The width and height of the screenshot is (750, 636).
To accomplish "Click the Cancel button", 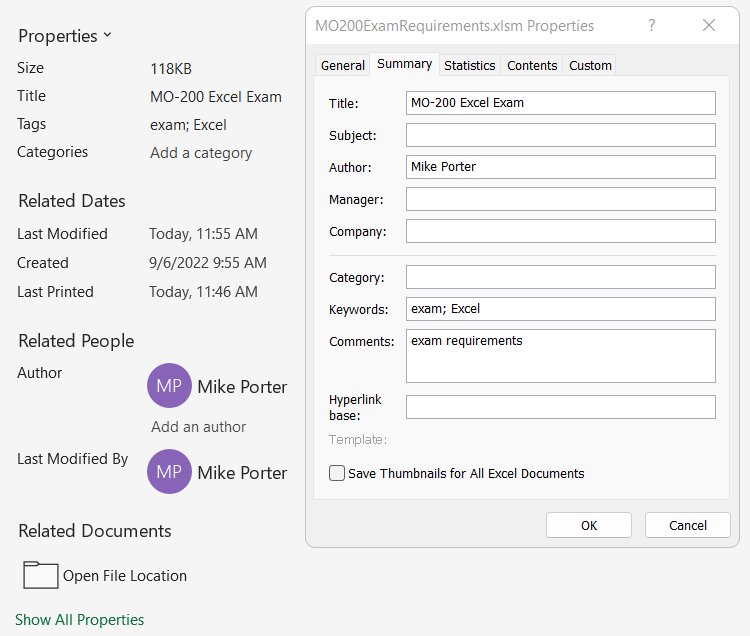I will coord(687,526).
